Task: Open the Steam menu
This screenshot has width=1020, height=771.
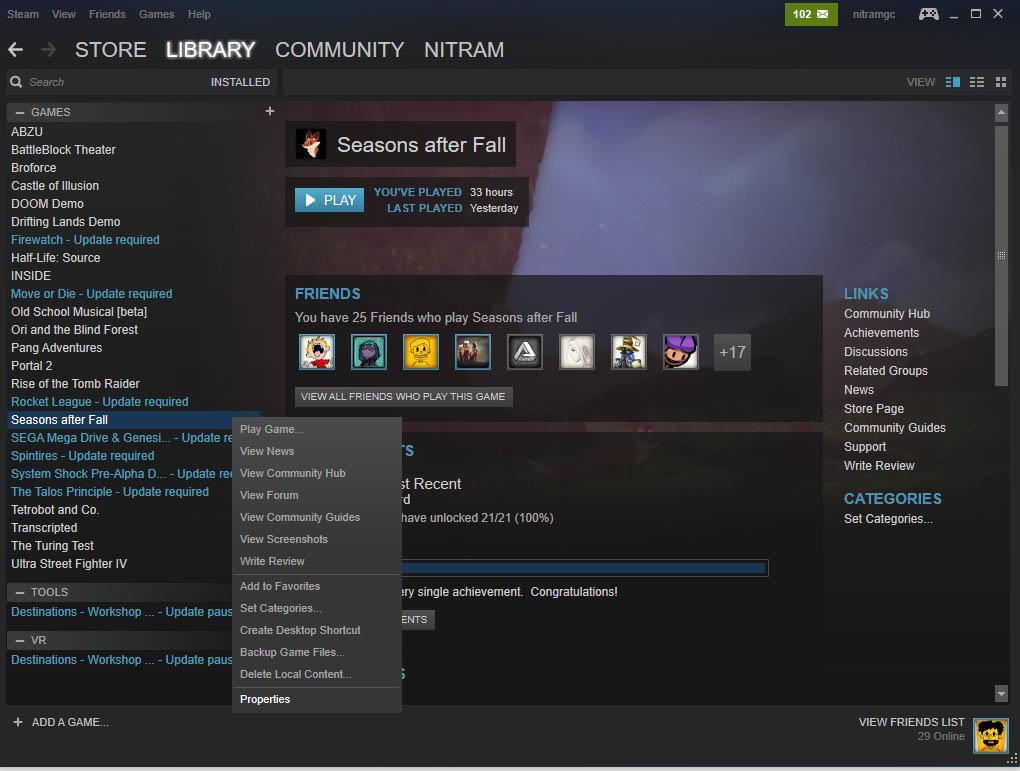Action: point(23,14)
